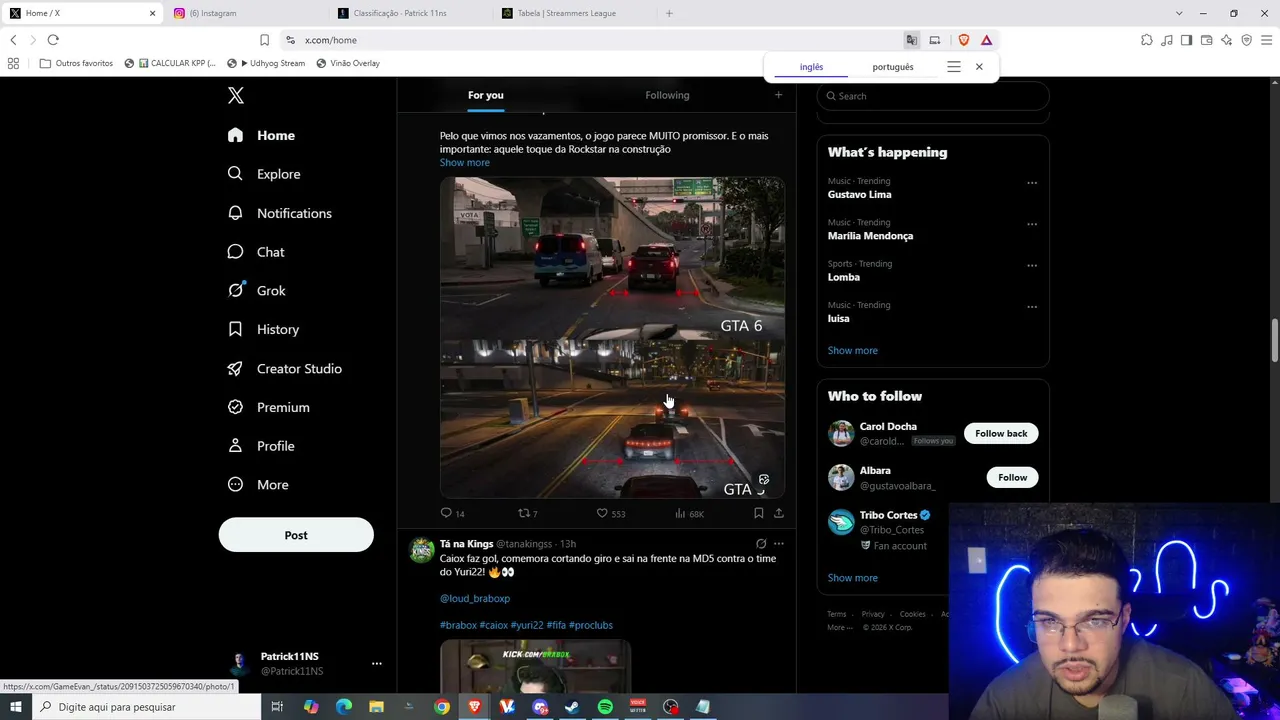Screen dimensions: 1280x720
Task: Select português in the translate popup
Action: (x=893, y=67)
